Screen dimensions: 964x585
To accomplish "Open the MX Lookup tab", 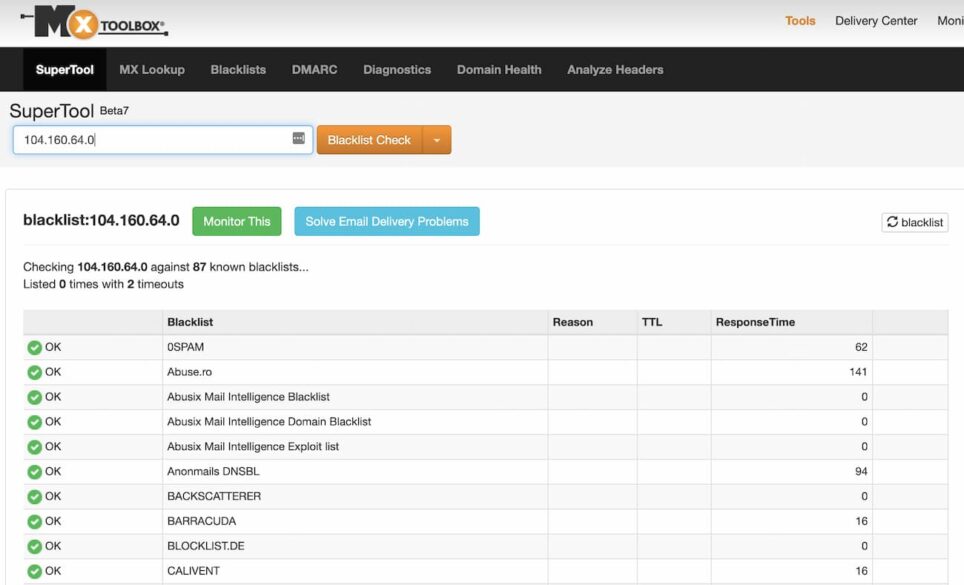I will 152,70.
